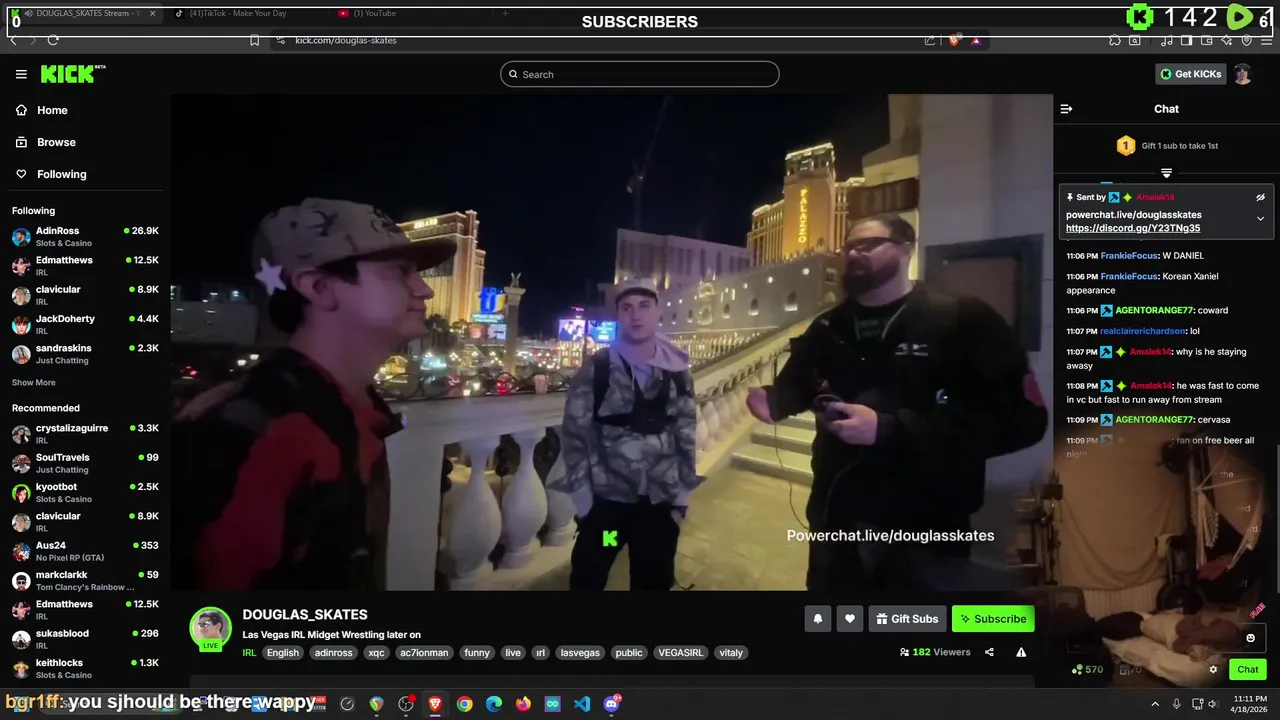
Task: Select the adinross tag
Action: (333, 653)
